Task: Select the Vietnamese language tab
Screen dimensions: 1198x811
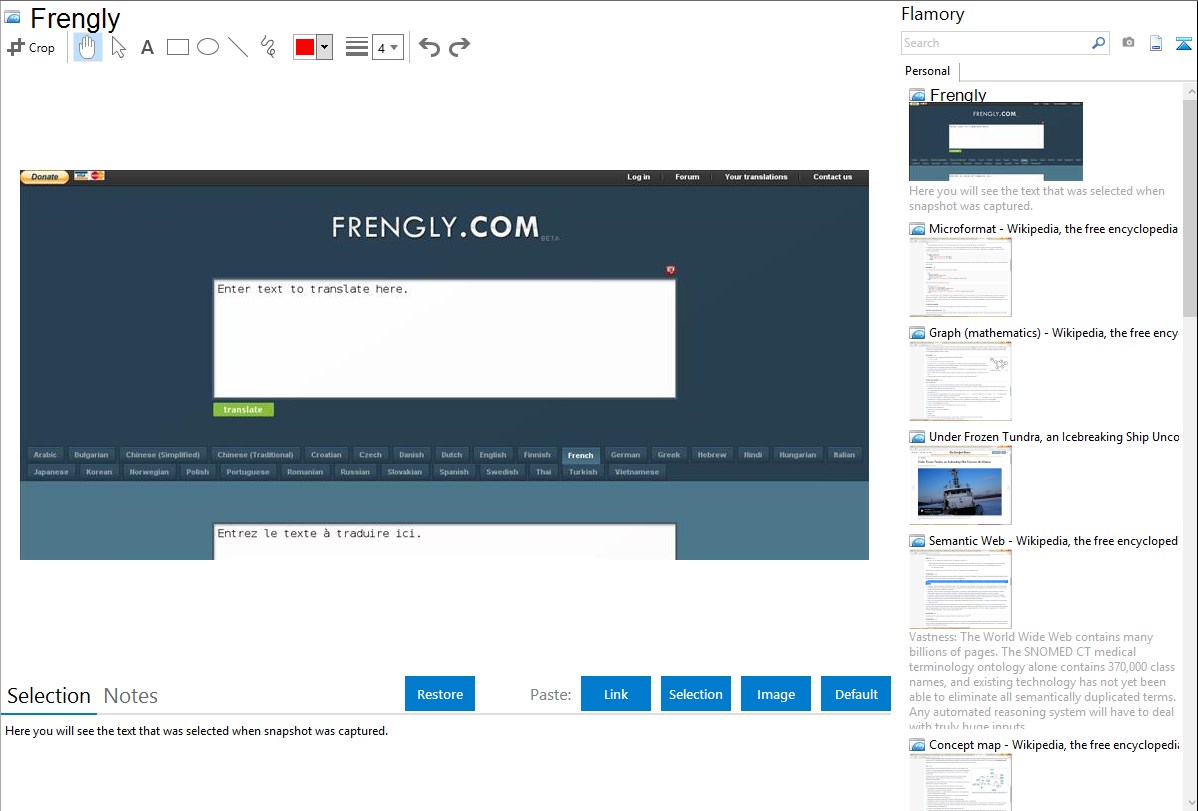Action: pyautogui.click(x=637, y=472)
